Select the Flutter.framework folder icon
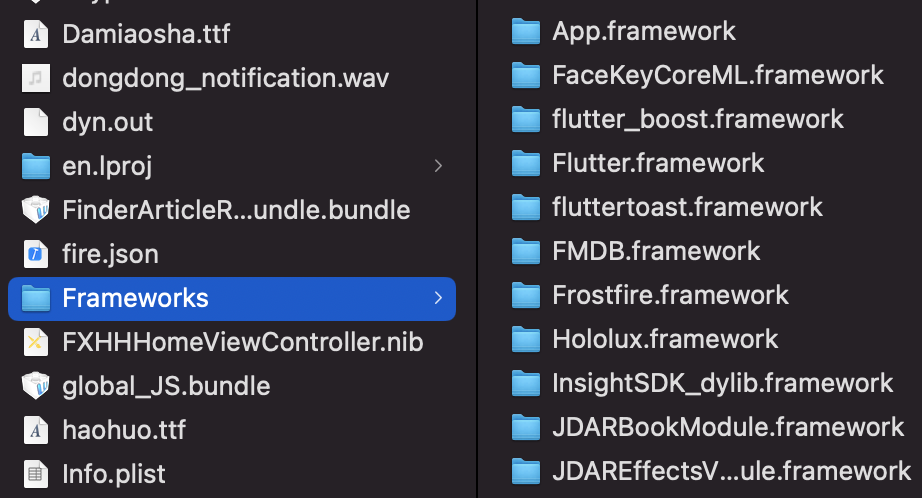The width and height of the screenshot is (922, 498). point(526,163)
